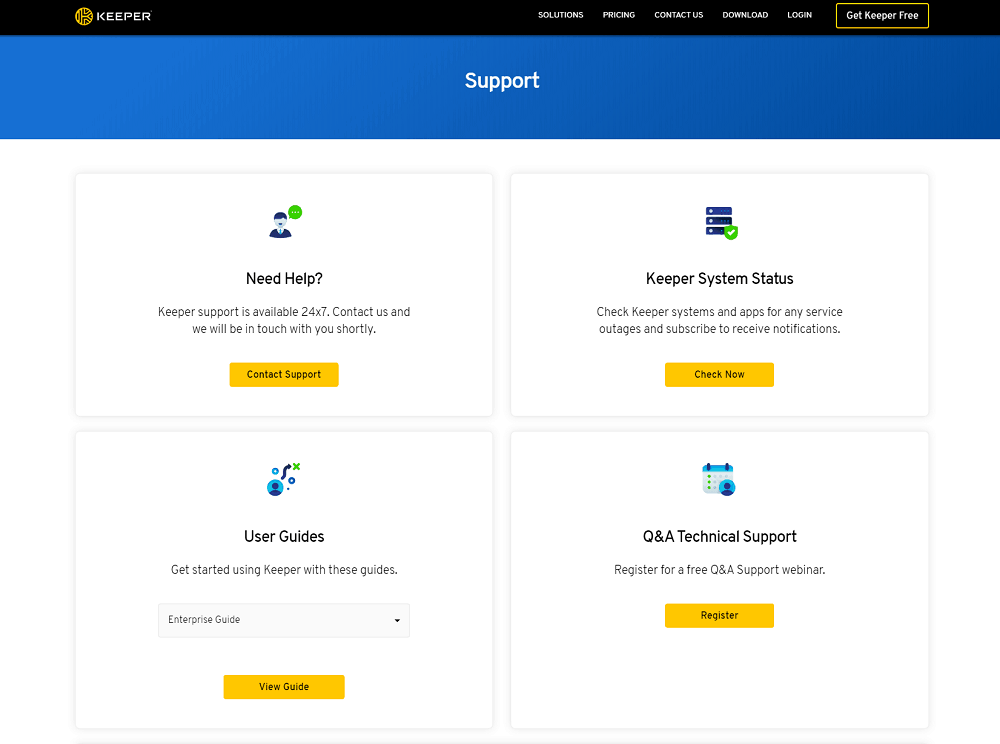Image resolution: width=1000 pixels, height=744 pixels.
Task: Open the Solutions menu
Action: tap(561, 15)
